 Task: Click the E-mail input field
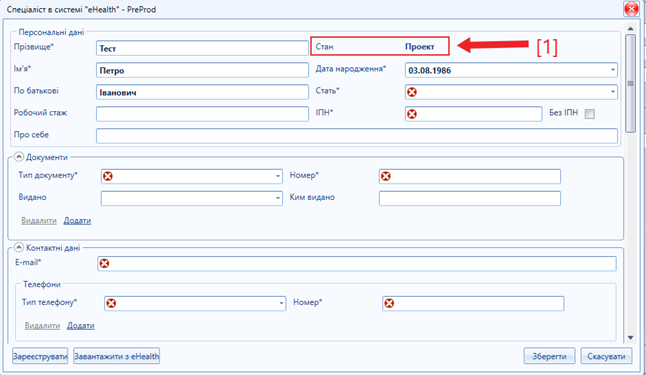(357, 263)
